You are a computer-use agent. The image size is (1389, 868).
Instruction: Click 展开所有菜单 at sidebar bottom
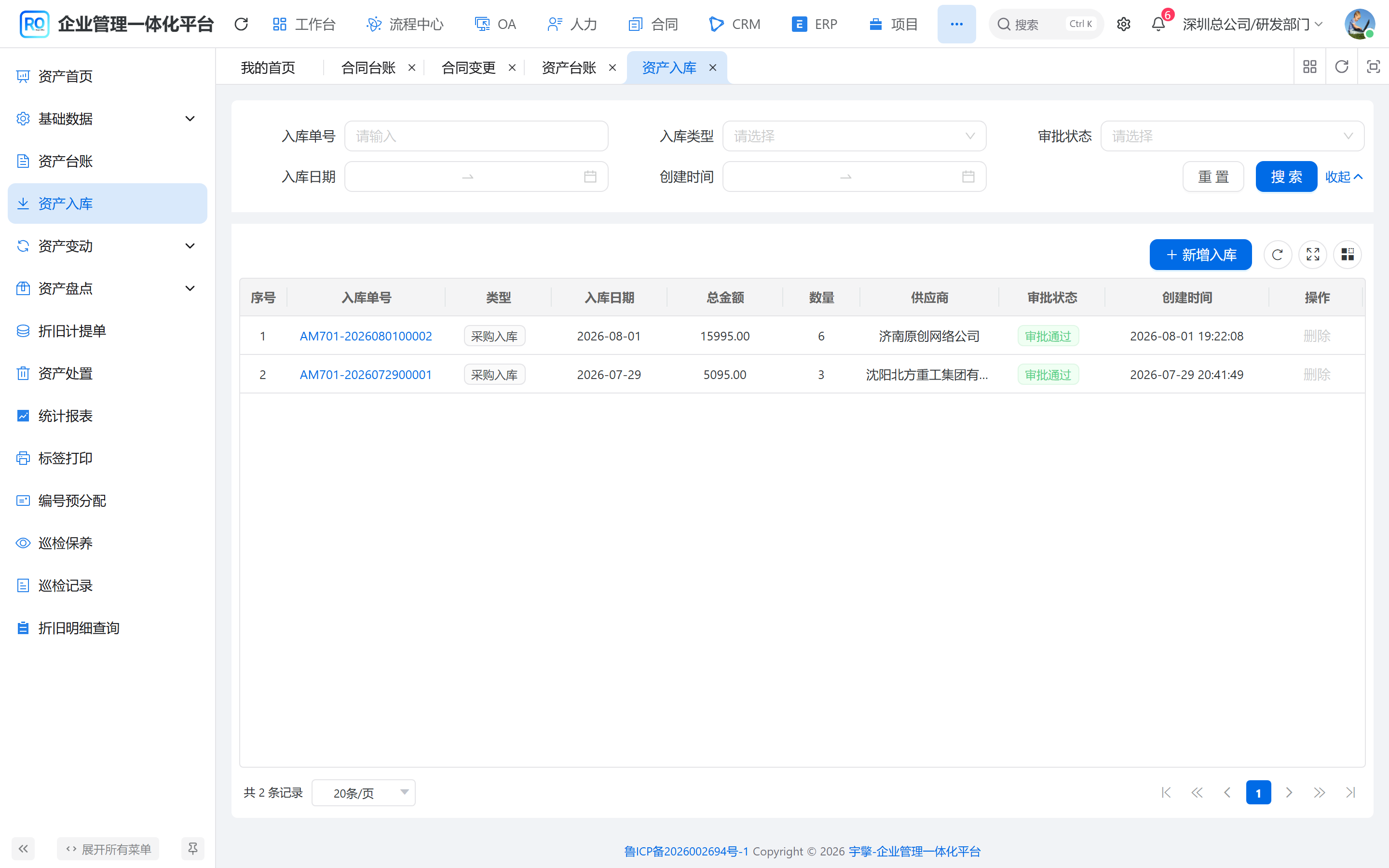click(x=108, y=849)
